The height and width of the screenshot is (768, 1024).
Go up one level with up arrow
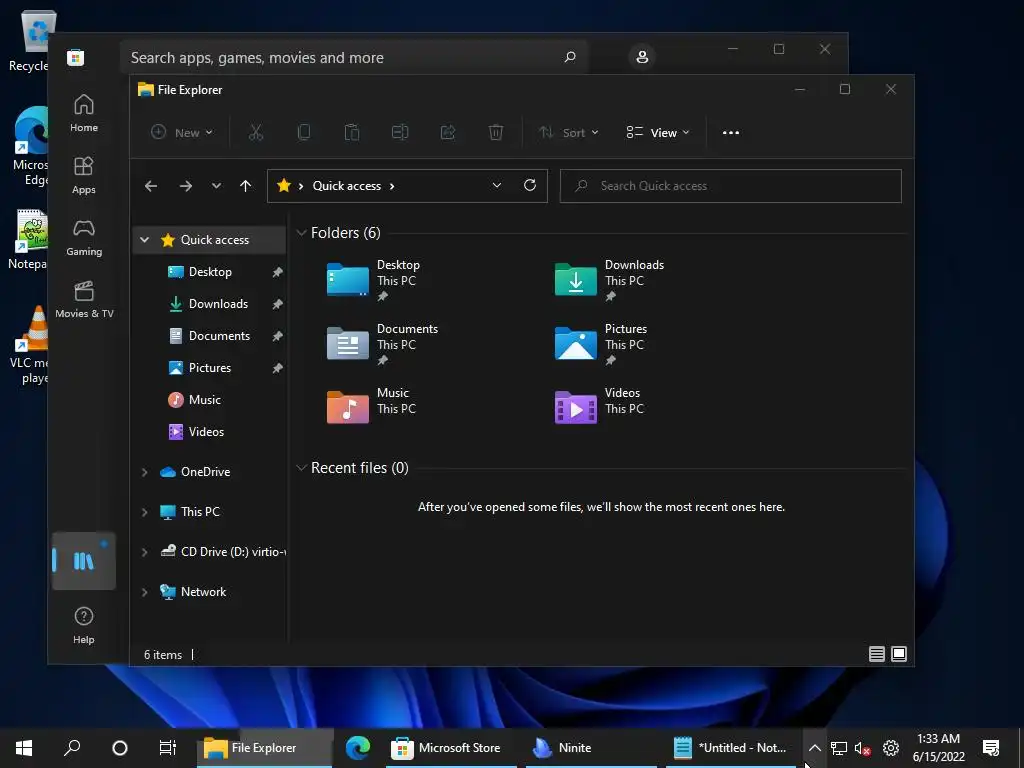click(246, 186)
